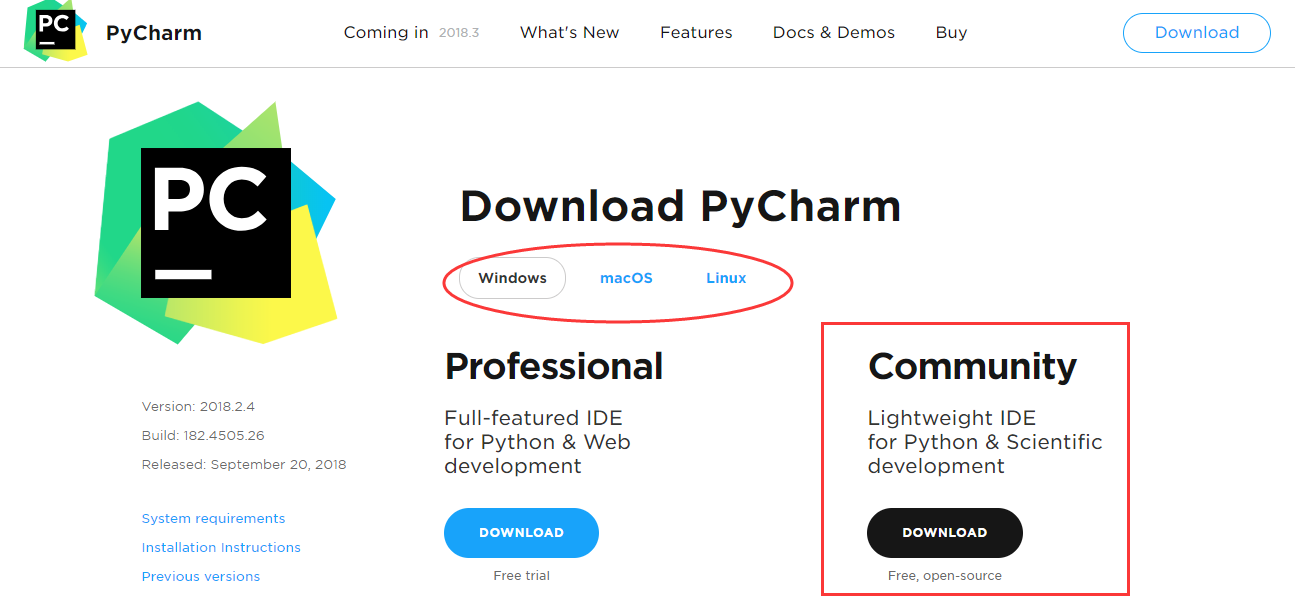Screen dimensions: 1295x606
Task: Open the Previous versions link
Action: pyautogui.click(x=200, y=576)
